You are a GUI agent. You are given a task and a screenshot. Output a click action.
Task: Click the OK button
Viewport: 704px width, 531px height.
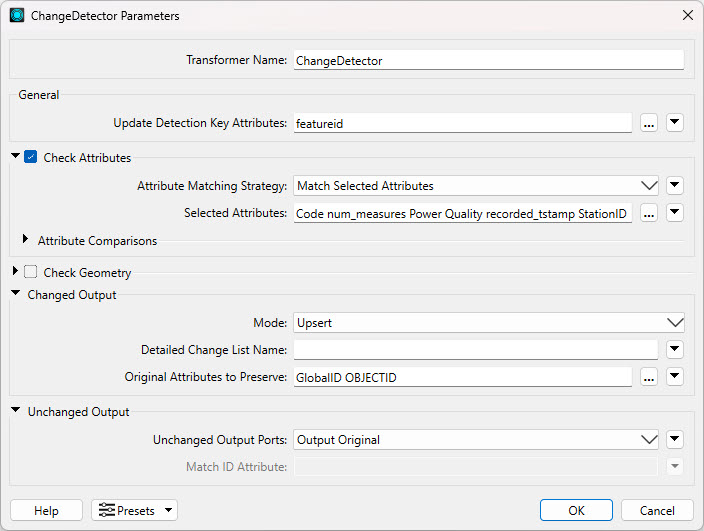(576, 510)
